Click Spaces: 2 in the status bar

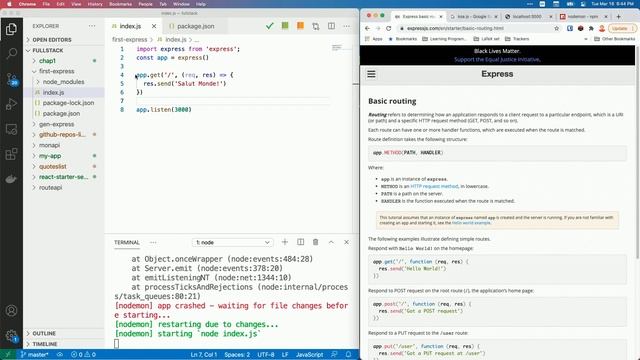(x=237, y=354)
